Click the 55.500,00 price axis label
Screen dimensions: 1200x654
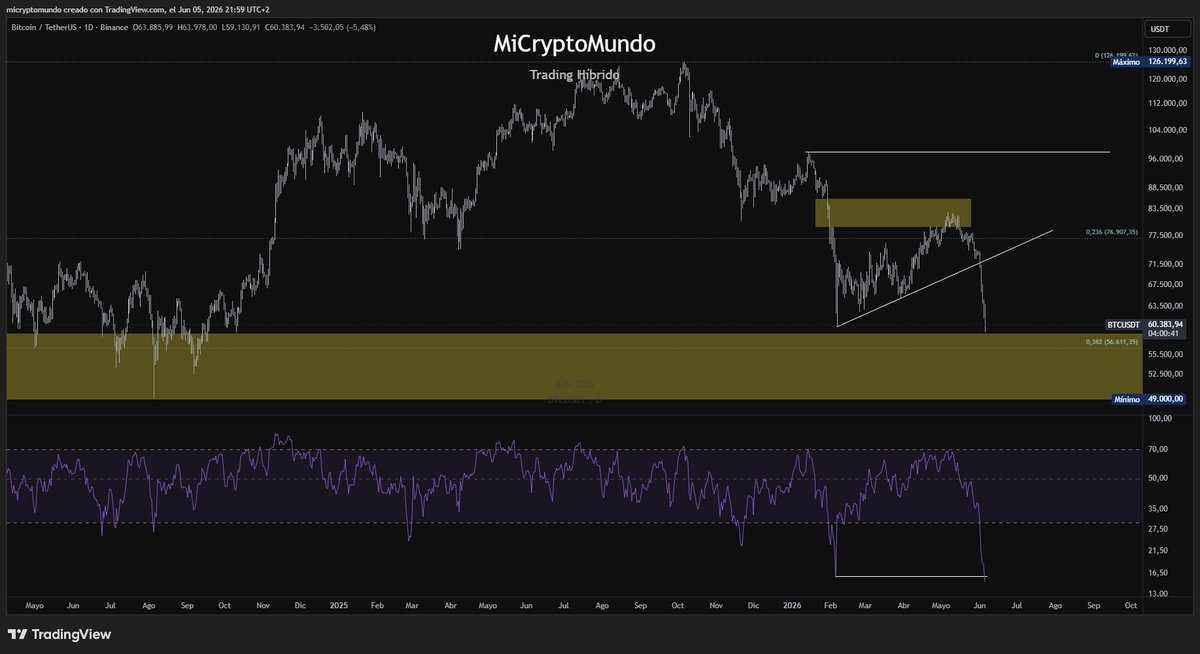click(x=1166, y=354)
